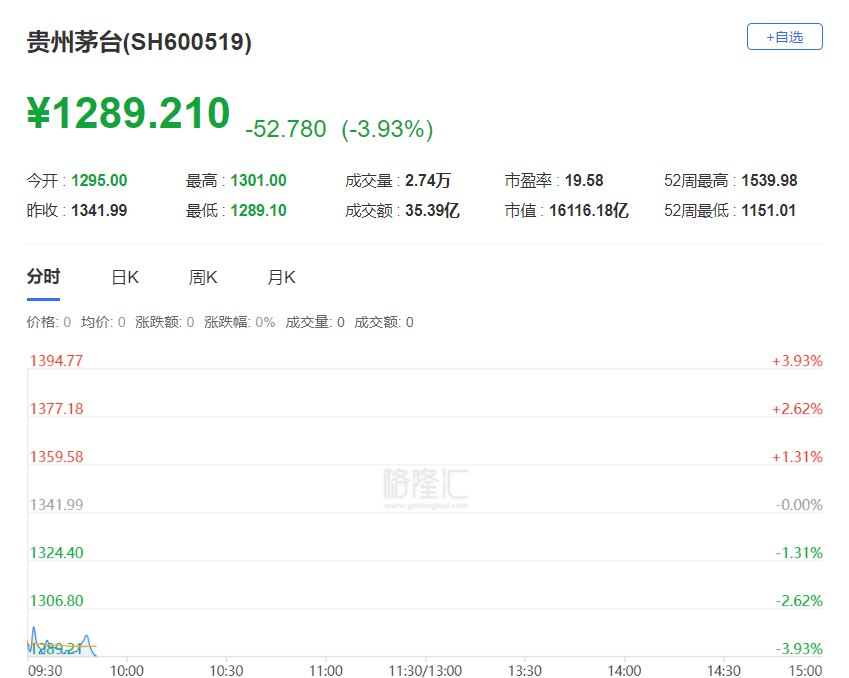The width and height of the screenshot is (849, 678).
Task: Click the 最低 value 1289.10
Action: pyautogui.click(x=258, y=210)
